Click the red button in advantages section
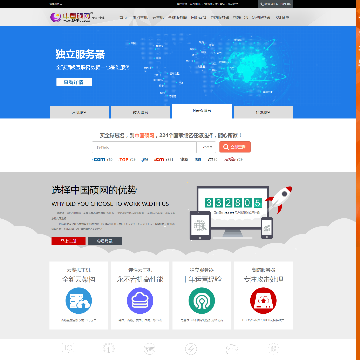 tap(68, 241)
